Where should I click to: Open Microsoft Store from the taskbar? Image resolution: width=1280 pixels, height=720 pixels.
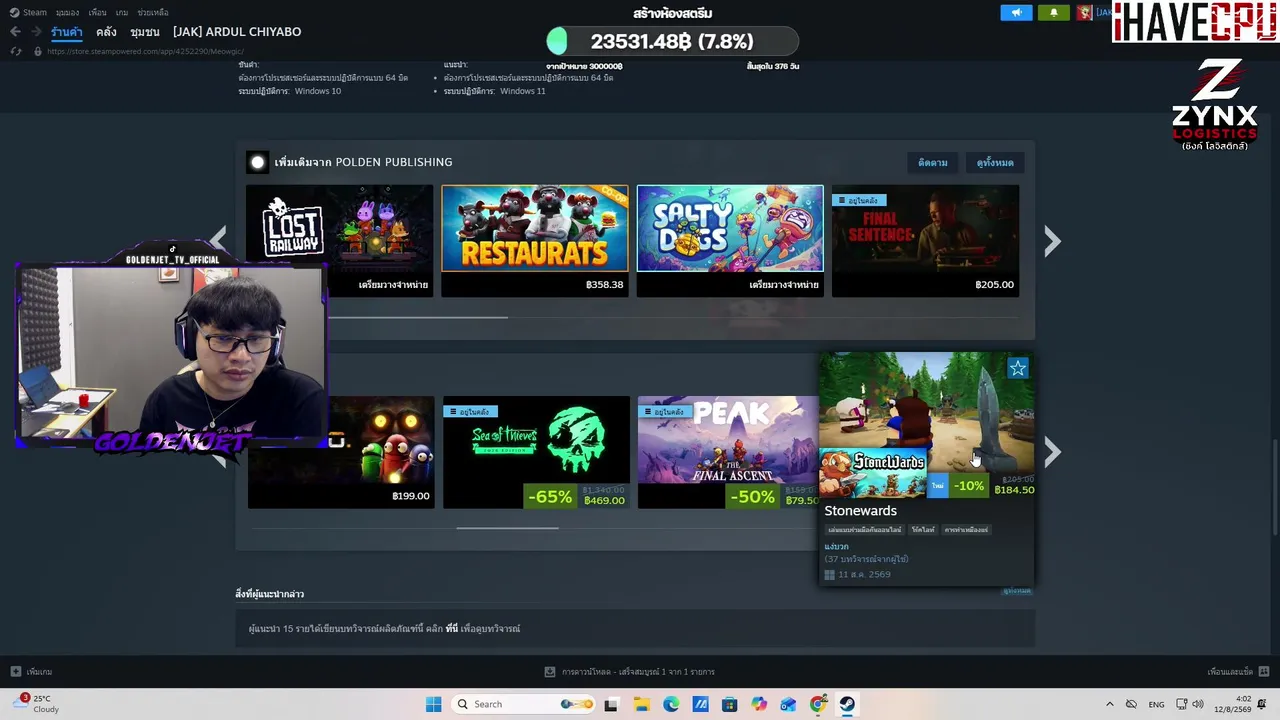click(730, 704)
